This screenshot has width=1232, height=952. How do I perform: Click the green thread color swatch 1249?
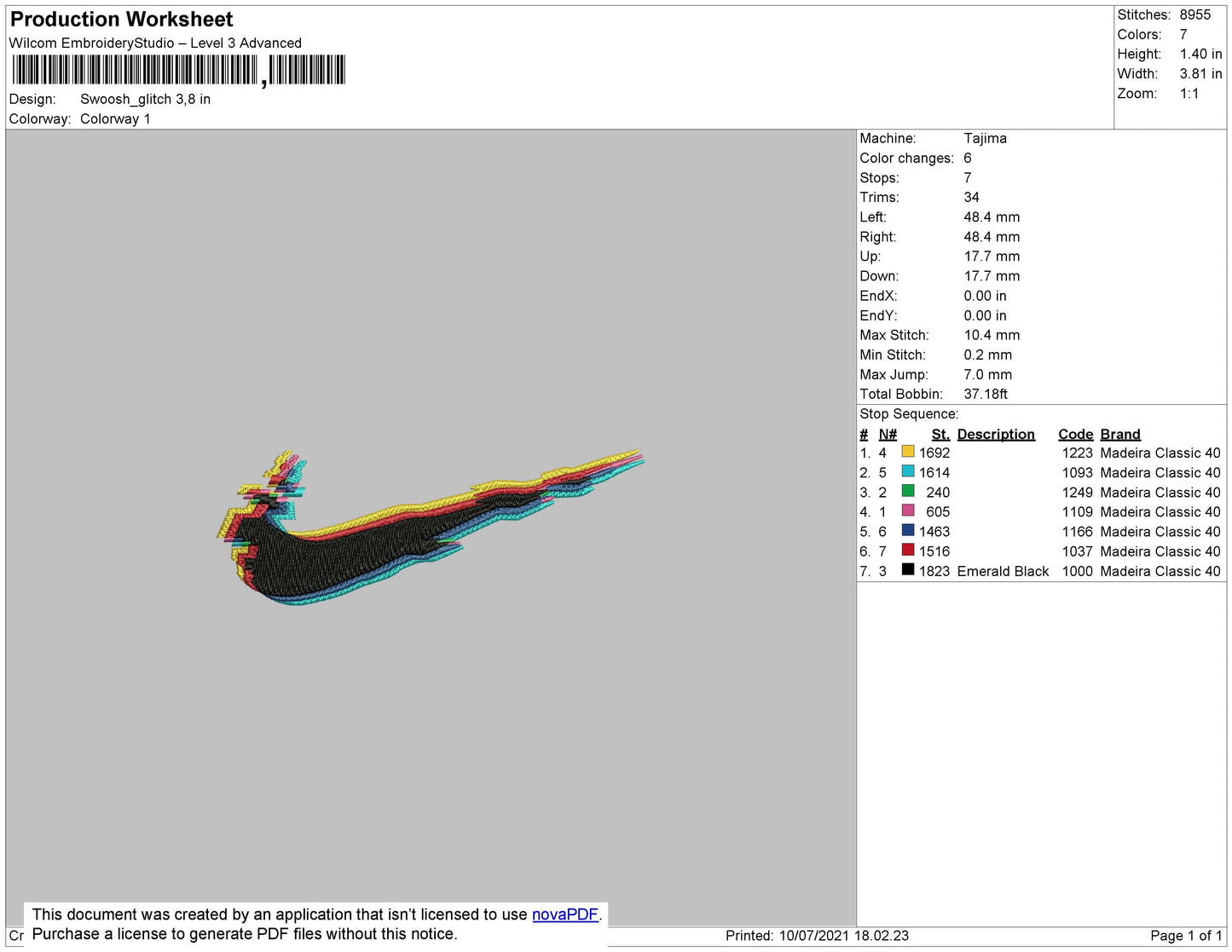908,491
